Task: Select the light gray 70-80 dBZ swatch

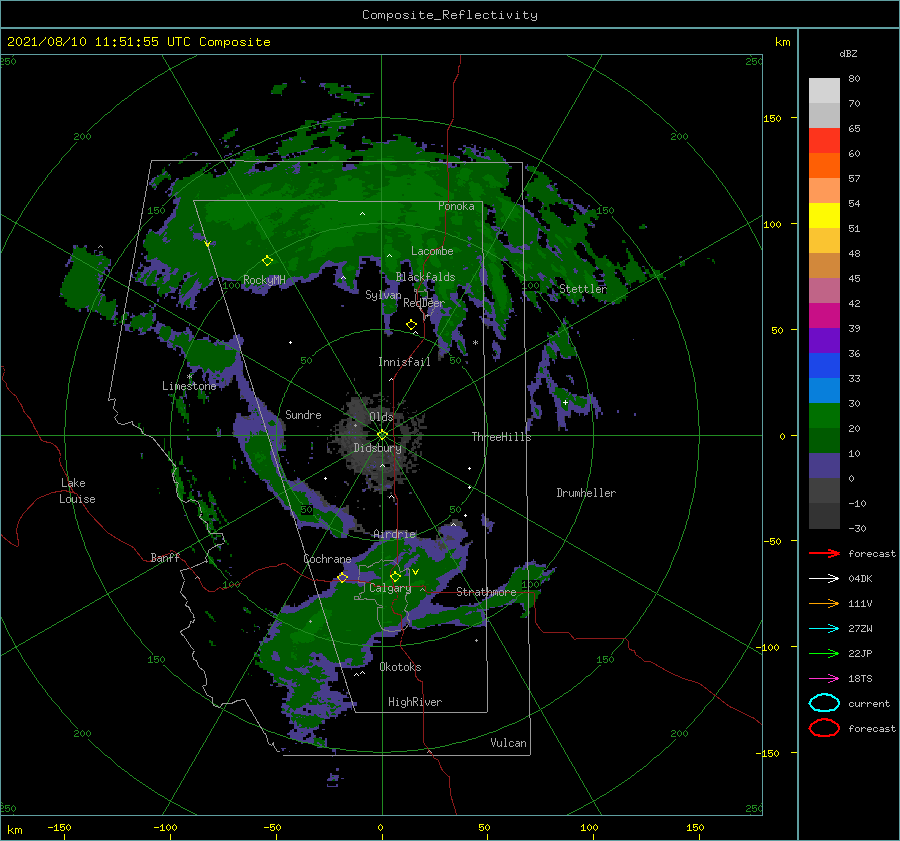Action: 824,91
